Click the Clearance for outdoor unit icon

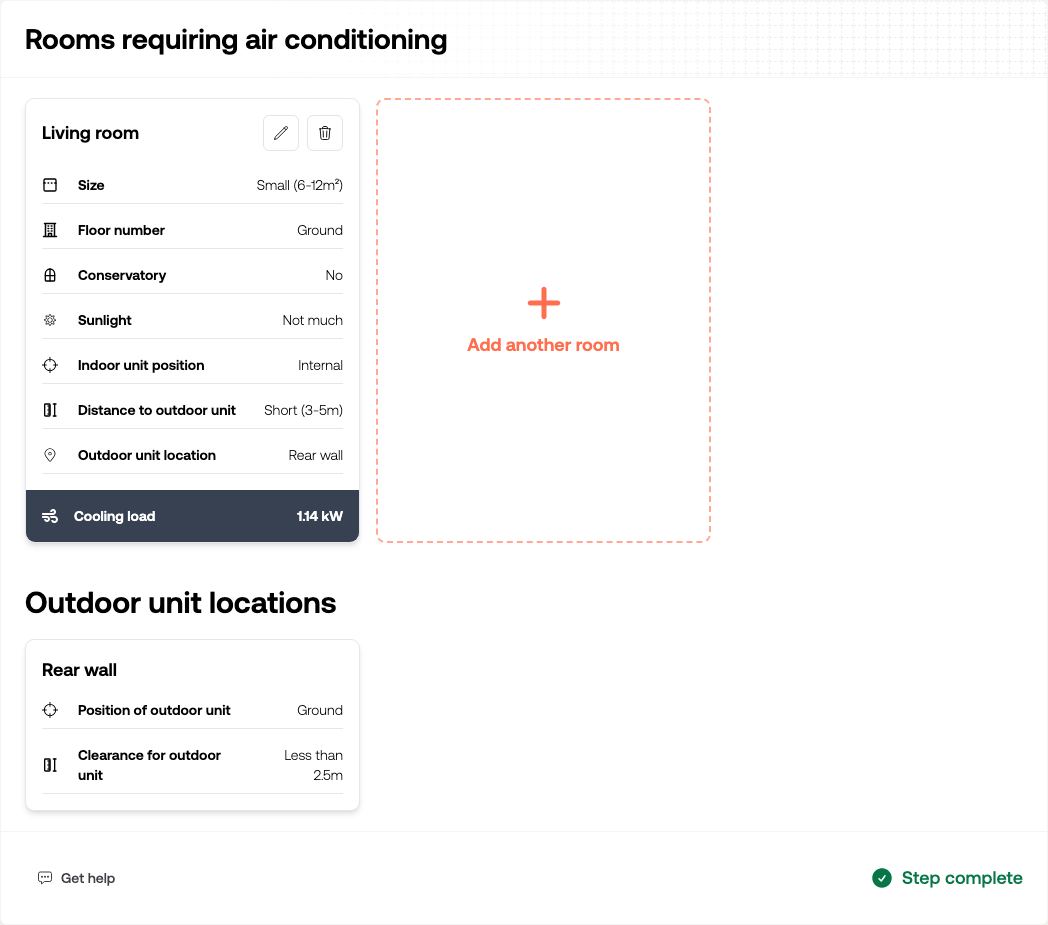50,765
